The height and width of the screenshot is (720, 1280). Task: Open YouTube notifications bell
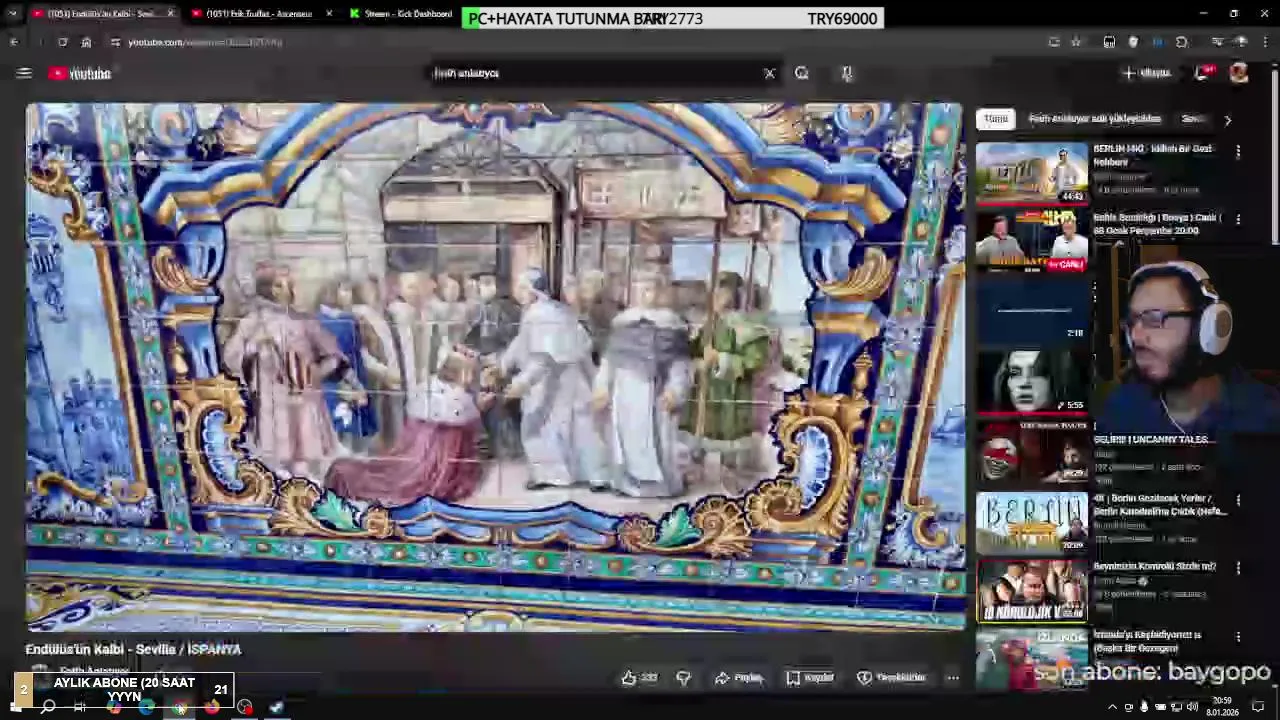coord(1204,73)
